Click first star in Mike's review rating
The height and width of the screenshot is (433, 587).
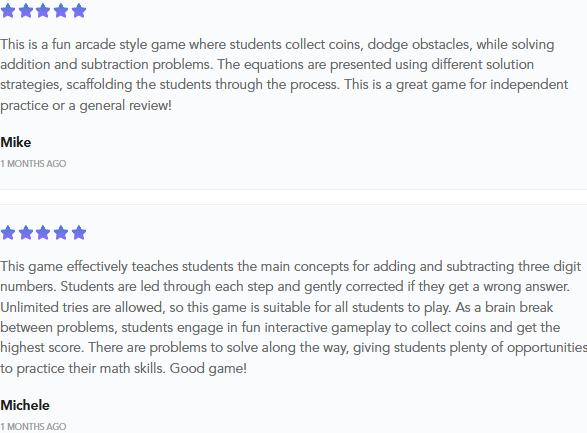(x=8, y=10)
